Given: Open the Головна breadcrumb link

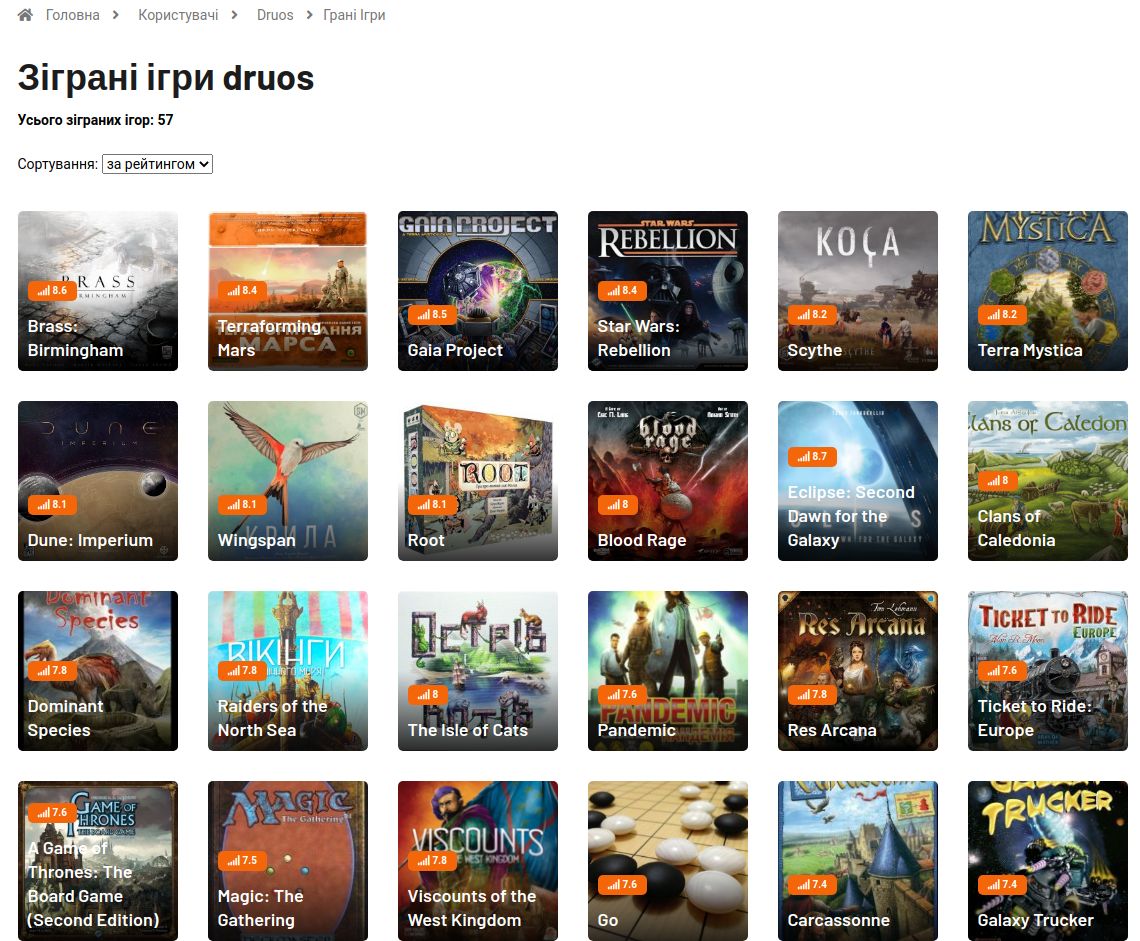Looking at the screenshot, I should (73, 15).
